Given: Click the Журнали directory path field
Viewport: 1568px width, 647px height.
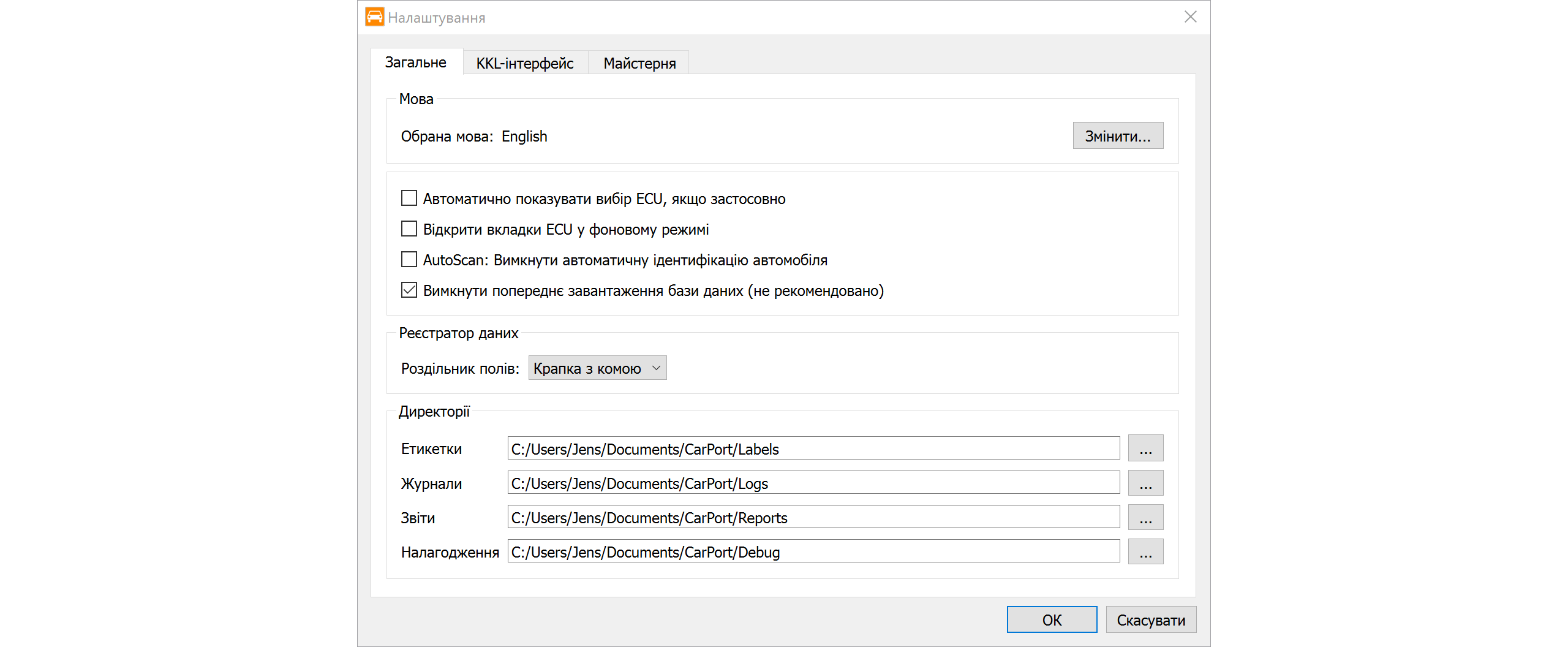Looking at the screenshot, I should [813, 483].
